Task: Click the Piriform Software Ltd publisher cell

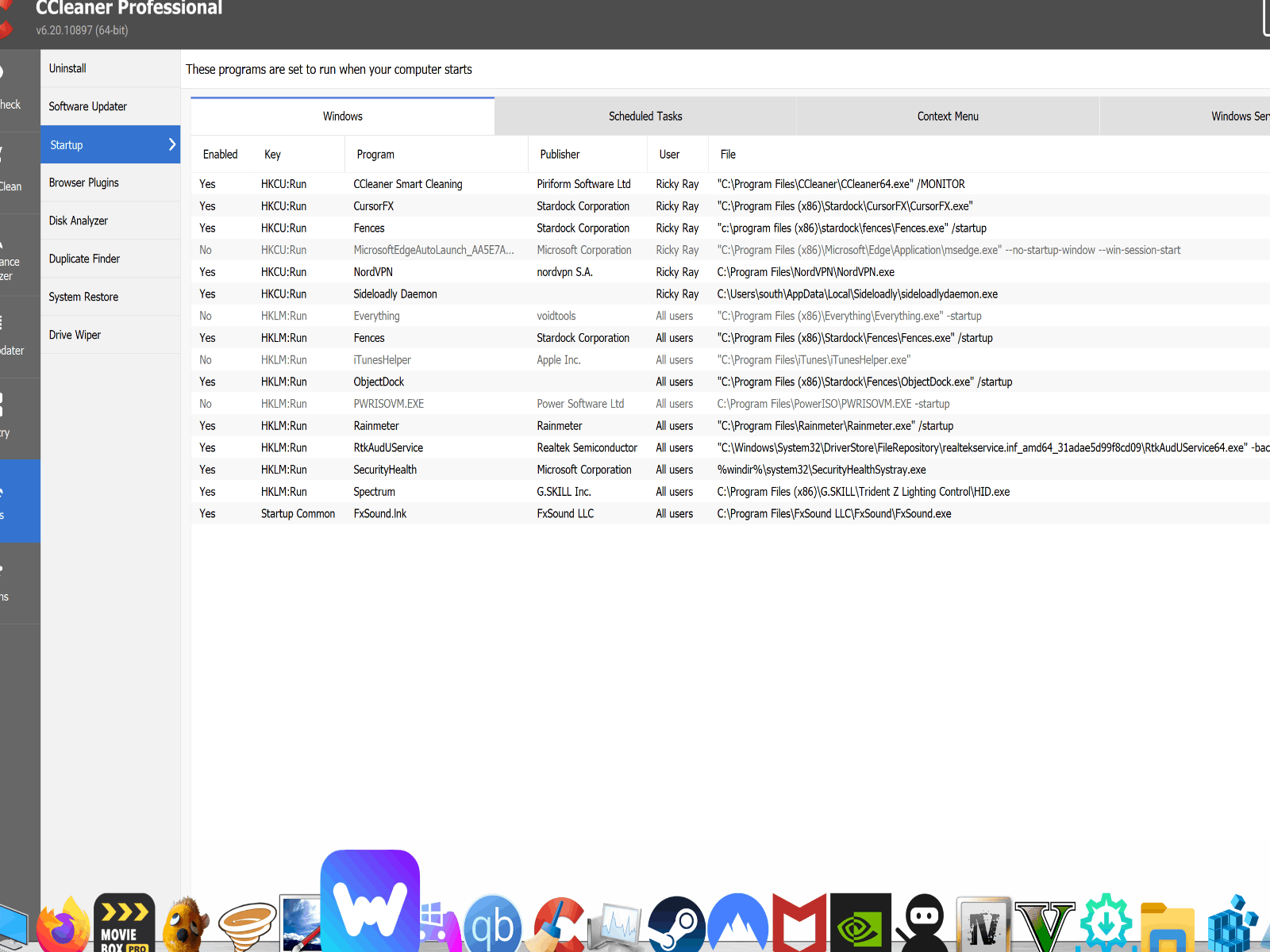Action: tap(583, 184)
